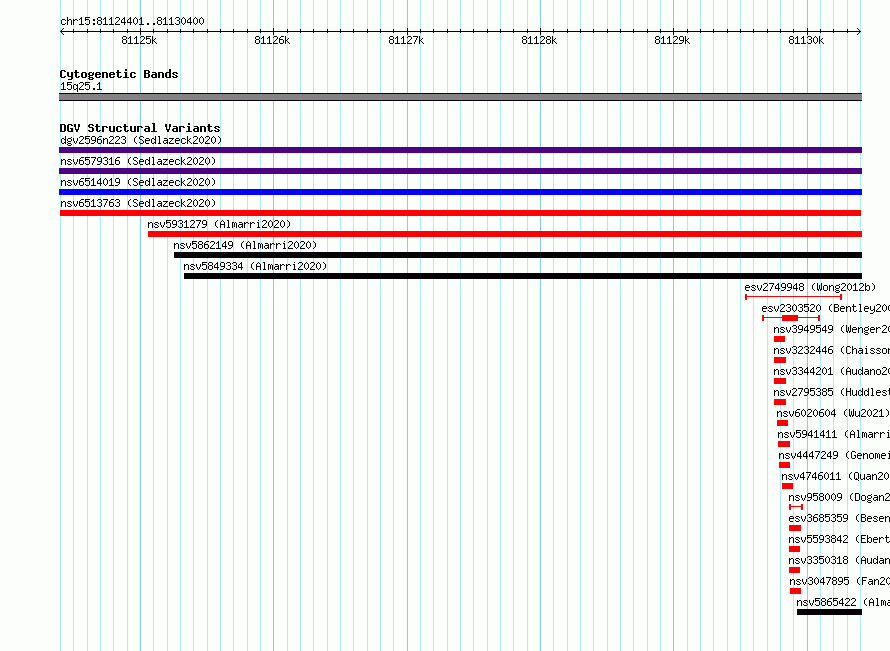Click the 81129k ruler tick label
The image size is (890, 651).
coord(672,40)
